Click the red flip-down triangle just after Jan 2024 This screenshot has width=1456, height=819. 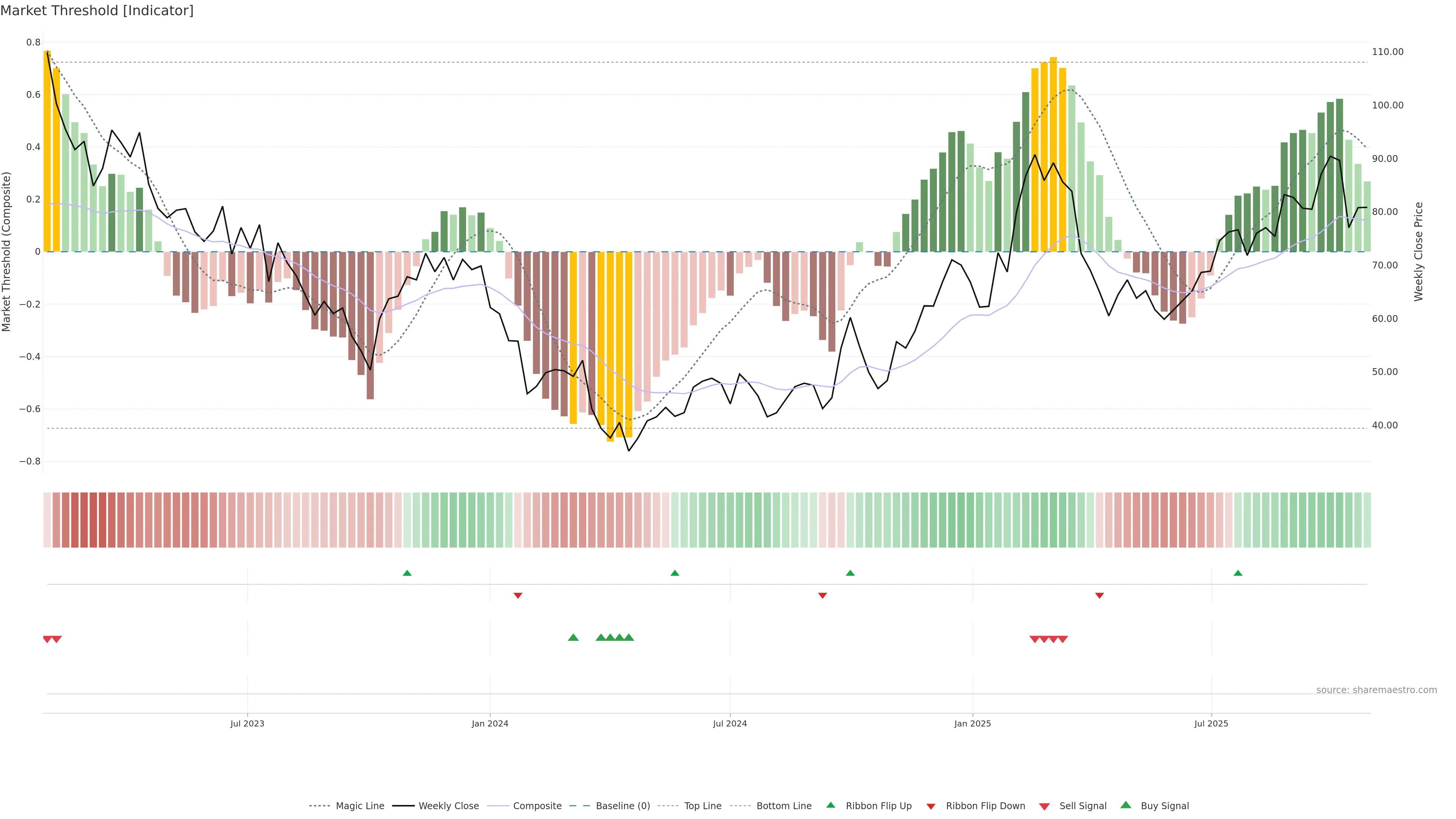pyautogui.click(x=518, y=595)
